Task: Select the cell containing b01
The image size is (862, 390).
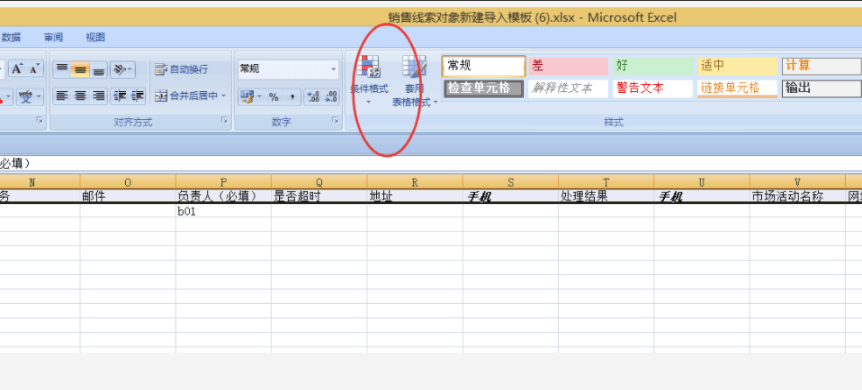Action: click(x=223, y=211)
